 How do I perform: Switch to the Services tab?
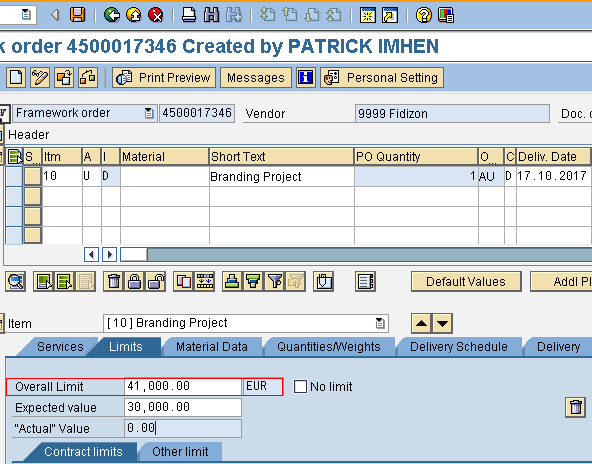pyautogui.click(x=60, y=347)
